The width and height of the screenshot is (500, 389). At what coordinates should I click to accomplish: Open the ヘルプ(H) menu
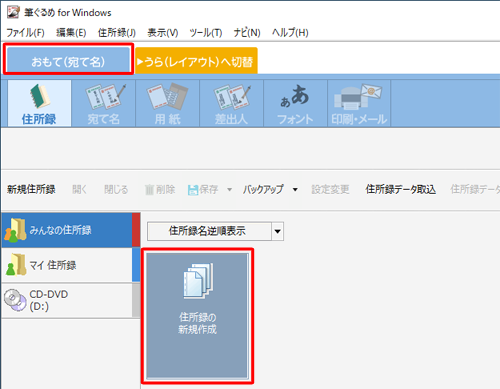coord(290,33)
